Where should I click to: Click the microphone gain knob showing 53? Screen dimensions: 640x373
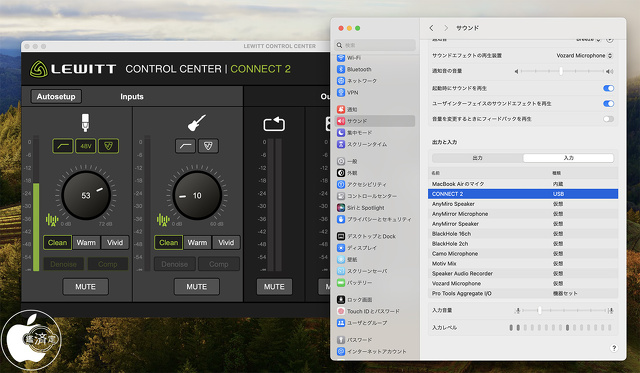coord(86,195)
